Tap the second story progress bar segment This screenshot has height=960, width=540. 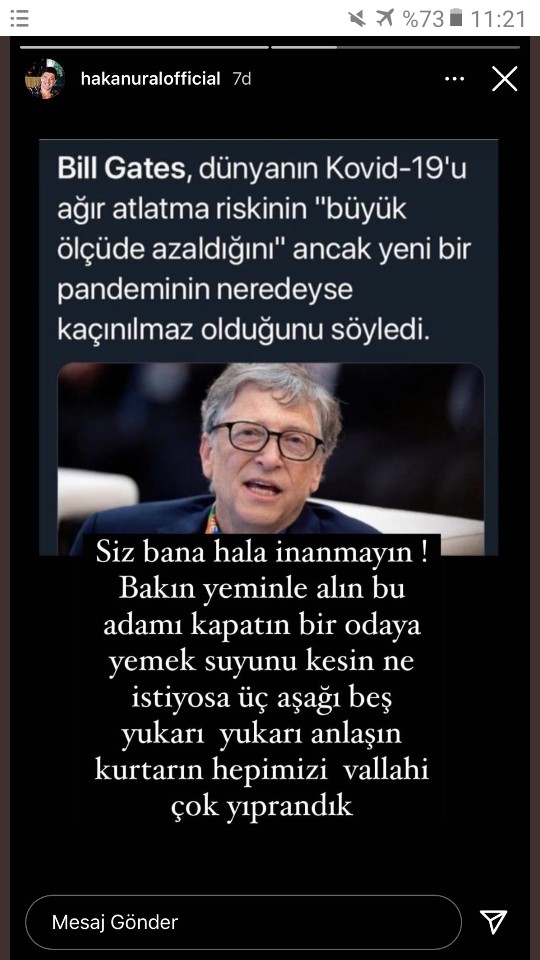pos(396,47)
